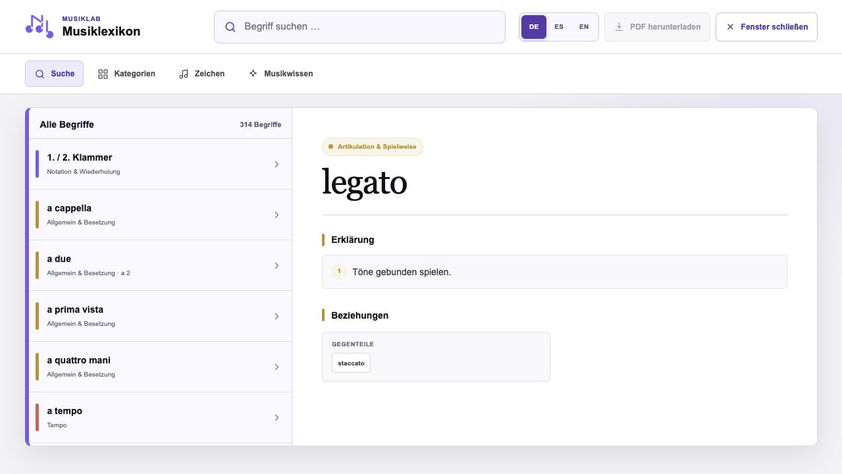
Task: Click the download icon beside PDF herunterladen
Action: pos(619,26)
